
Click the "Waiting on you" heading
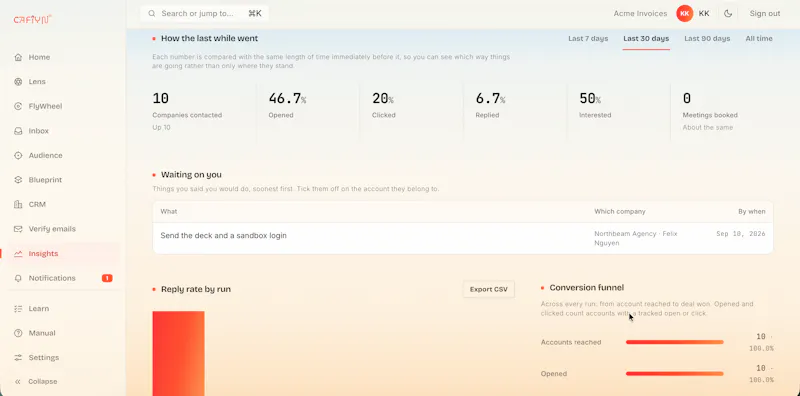[191, 175]
